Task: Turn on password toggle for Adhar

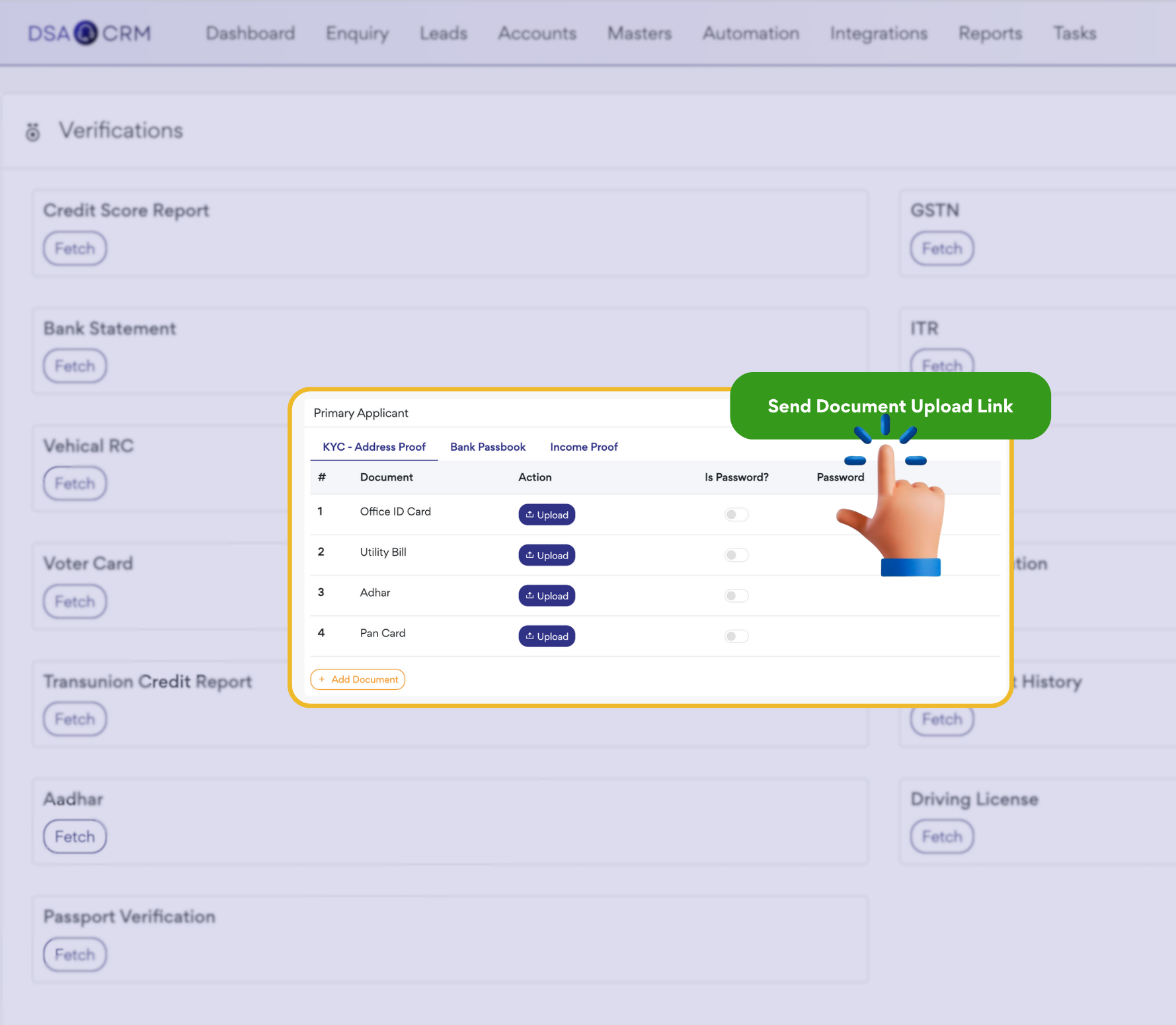Action: pos(736,596)
